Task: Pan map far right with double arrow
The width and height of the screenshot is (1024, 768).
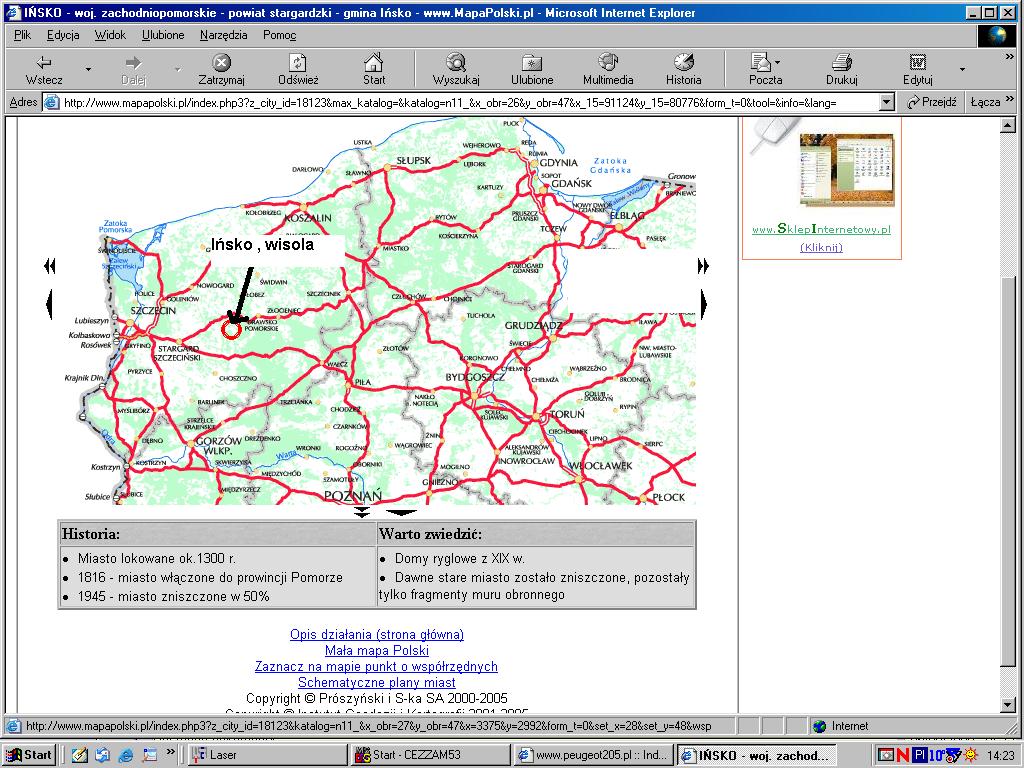Action: point(703,266)
